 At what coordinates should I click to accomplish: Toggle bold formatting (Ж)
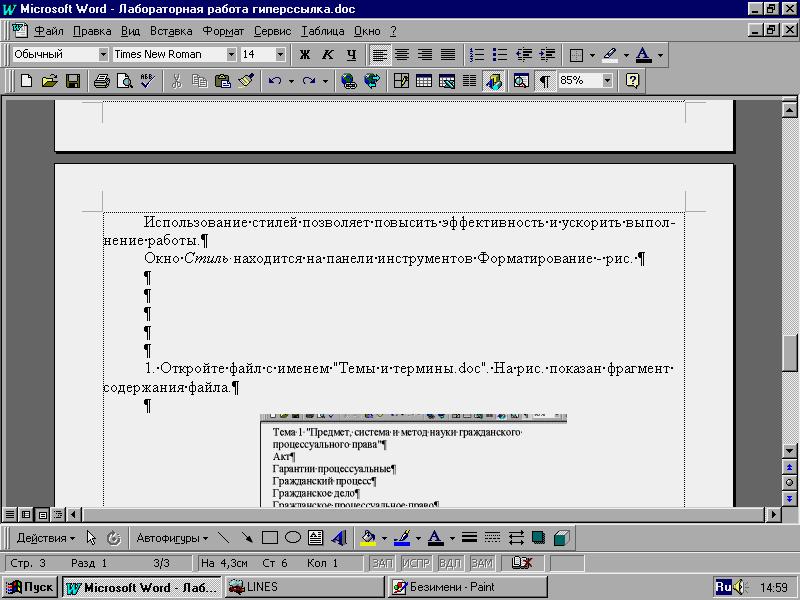point(305,55)
